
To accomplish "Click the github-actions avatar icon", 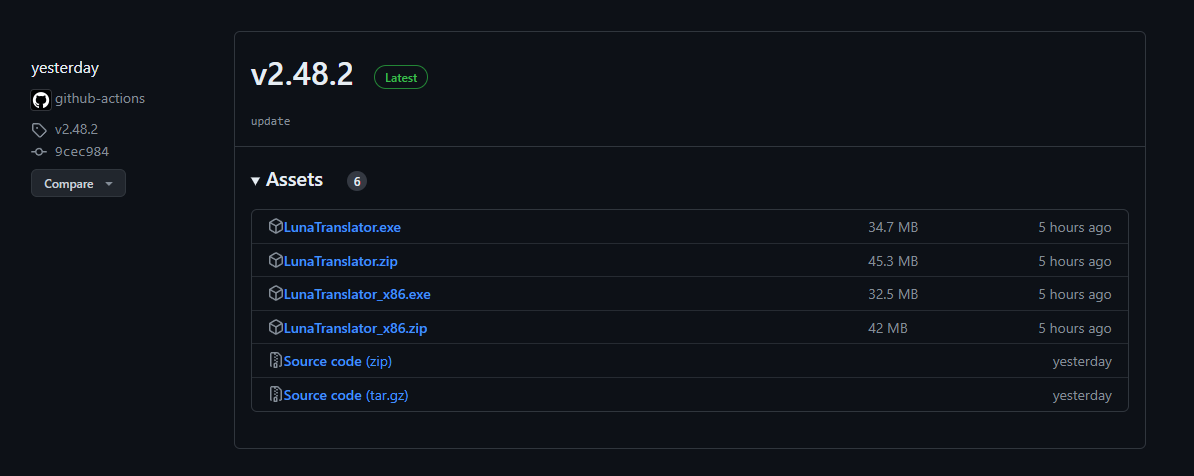I will point(40,99).
